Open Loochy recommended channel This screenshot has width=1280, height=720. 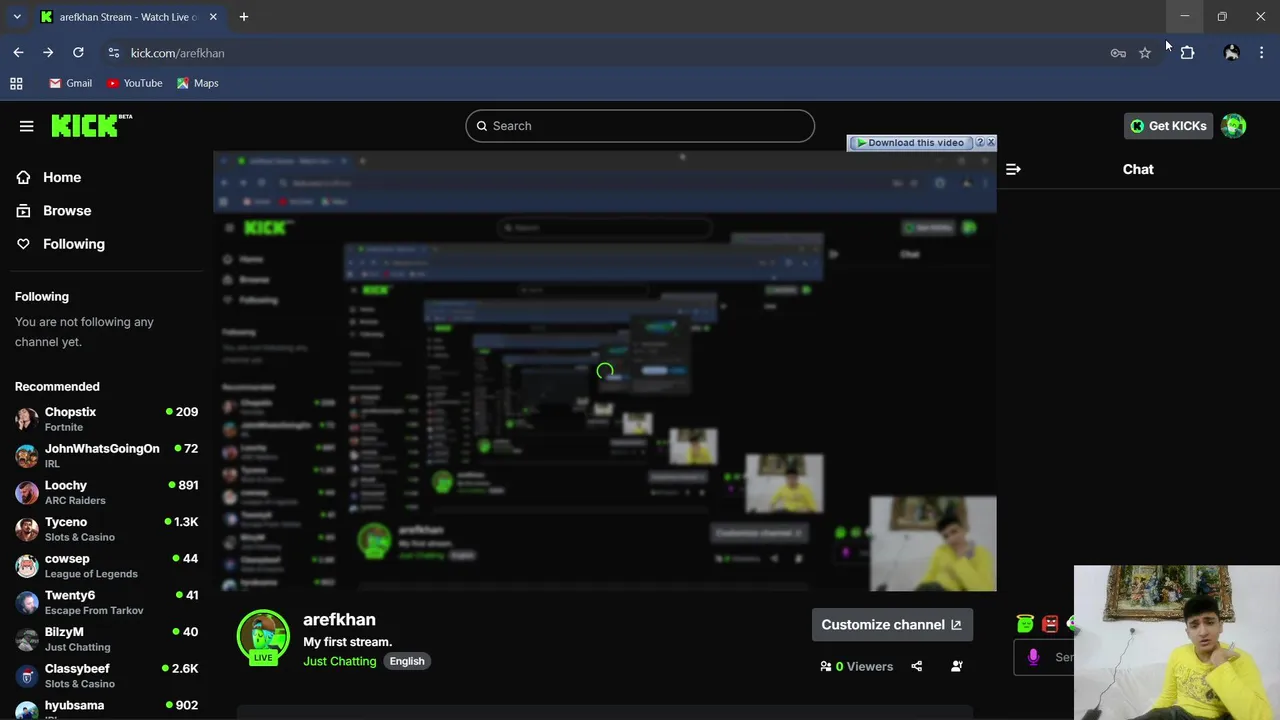[x=106, y=492]
